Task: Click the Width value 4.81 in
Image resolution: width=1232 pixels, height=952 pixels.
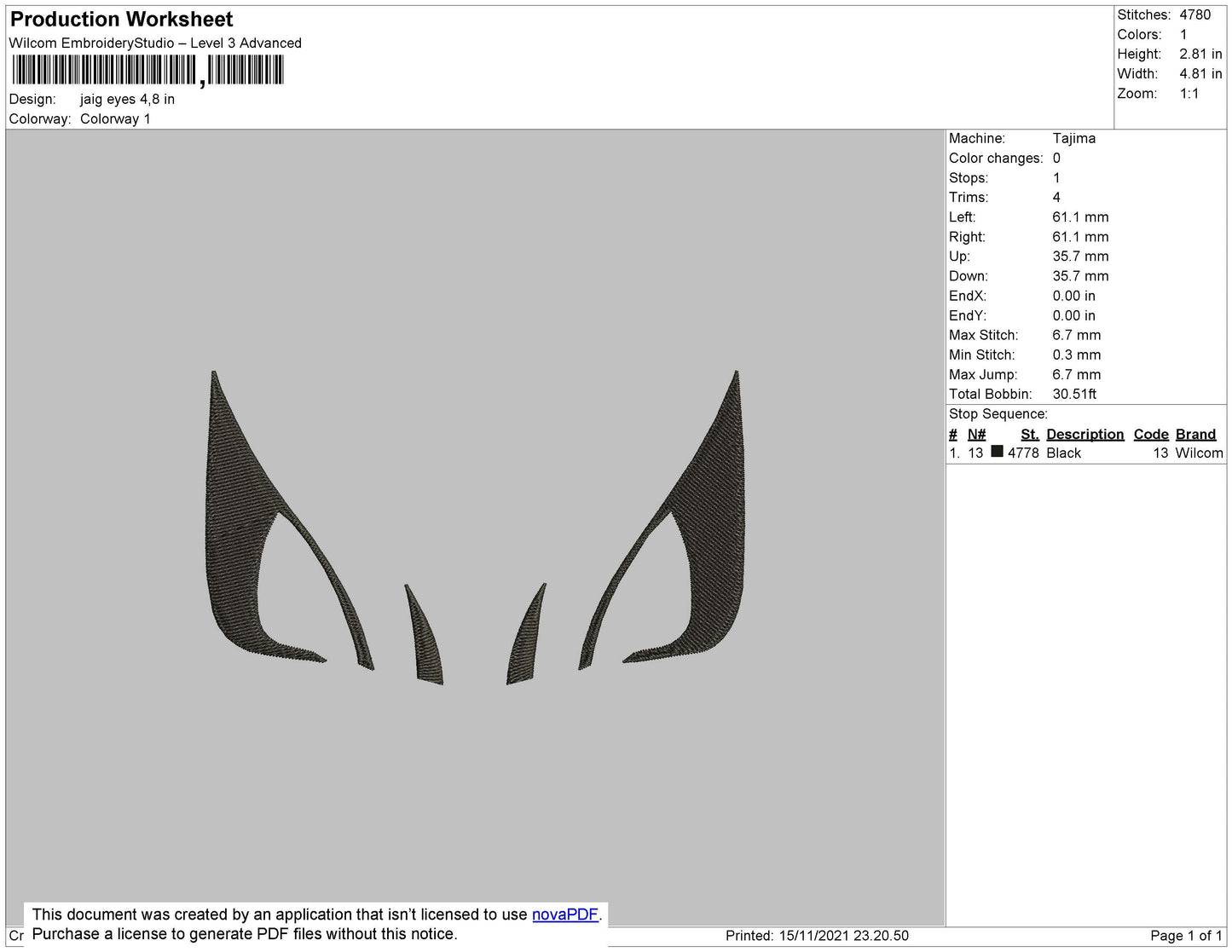Action: point(1200,74)
